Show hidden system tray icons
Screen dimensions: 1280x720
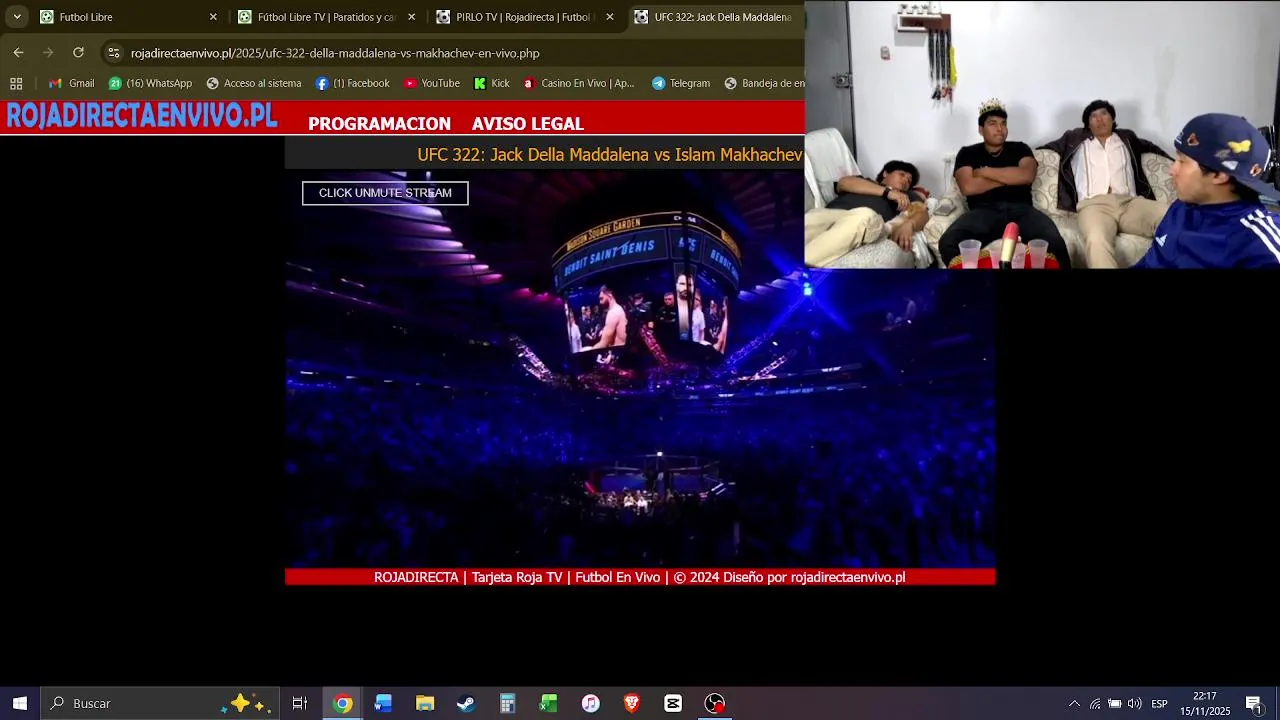click(1074, 703)
